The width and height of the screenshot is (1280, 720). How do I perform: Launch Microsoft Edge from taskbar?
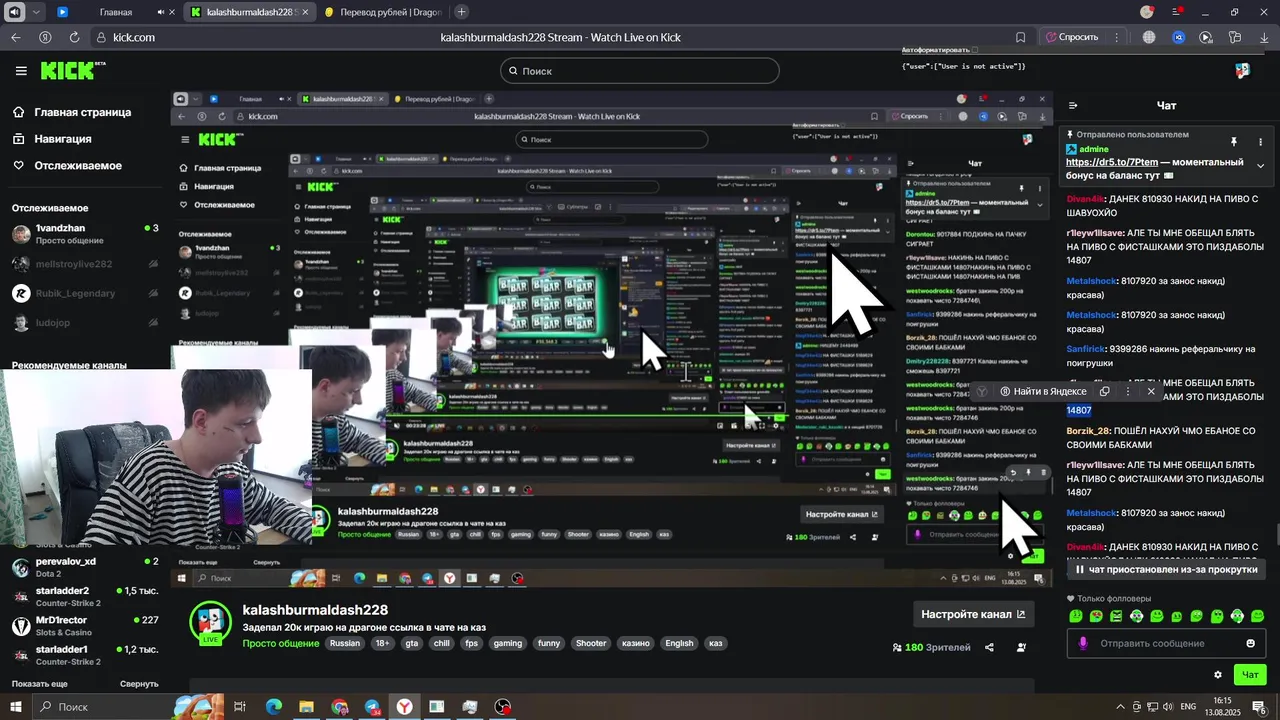click(274, 707)
